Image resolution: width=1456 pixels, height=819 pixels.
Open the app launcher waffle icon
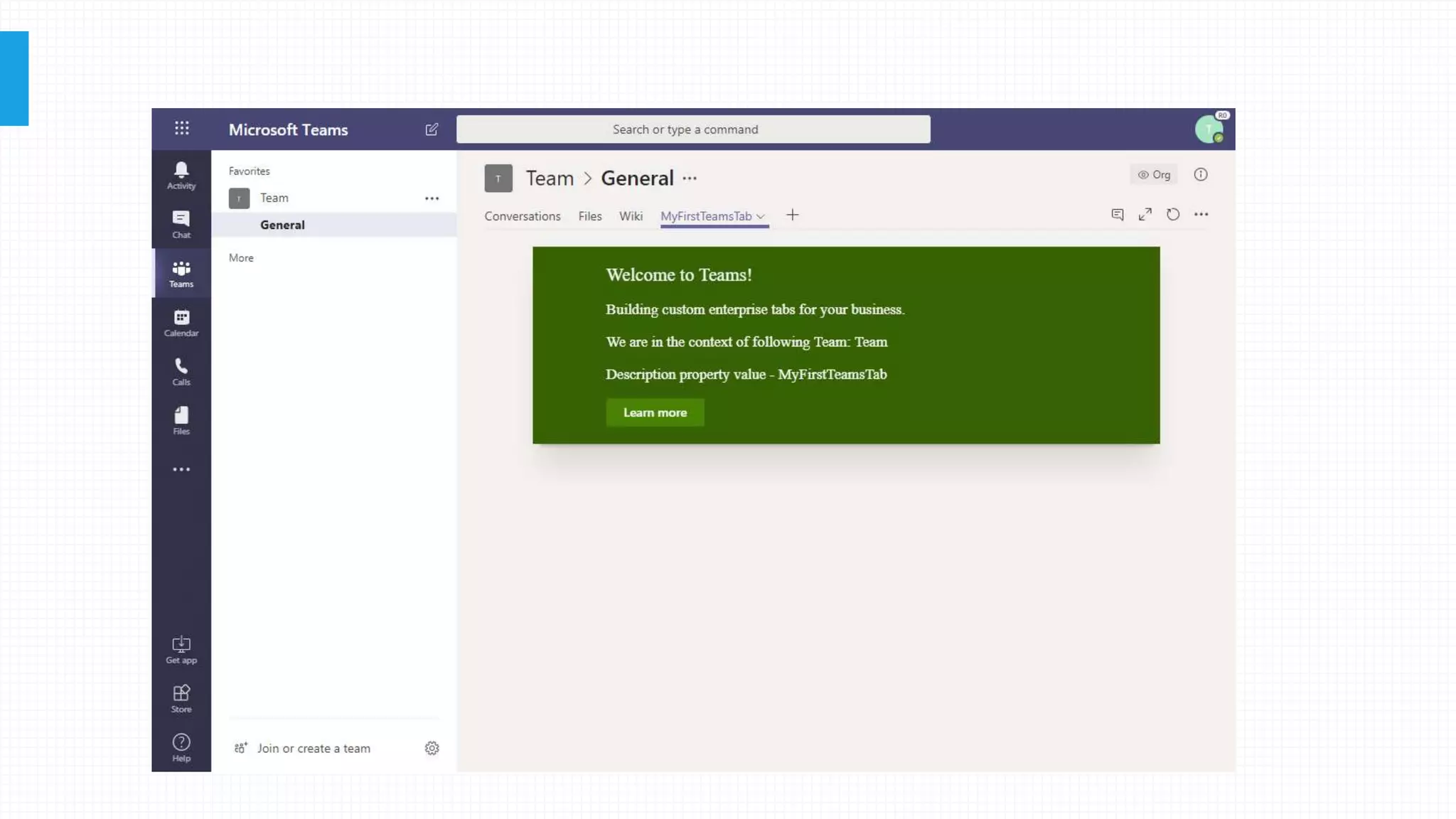pyautogui.click(x=182, y=128)
